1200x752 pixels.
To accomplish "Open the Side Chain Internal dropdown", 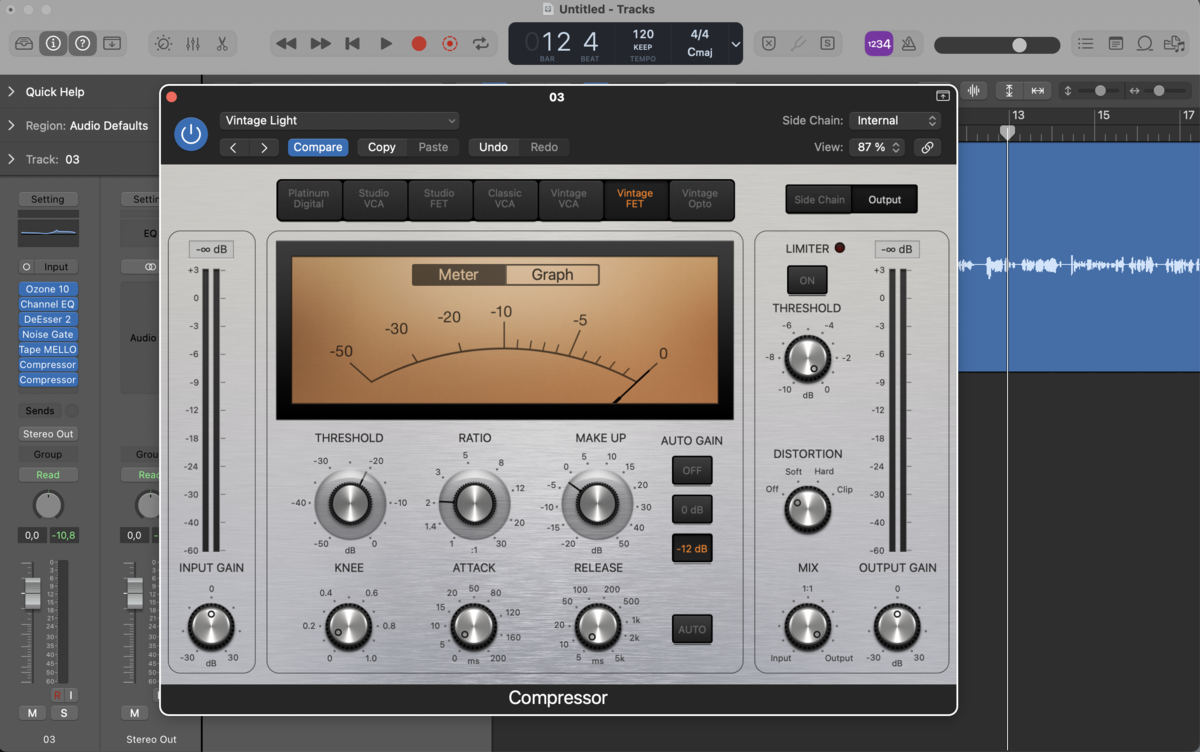I will (x=895, y=120).
